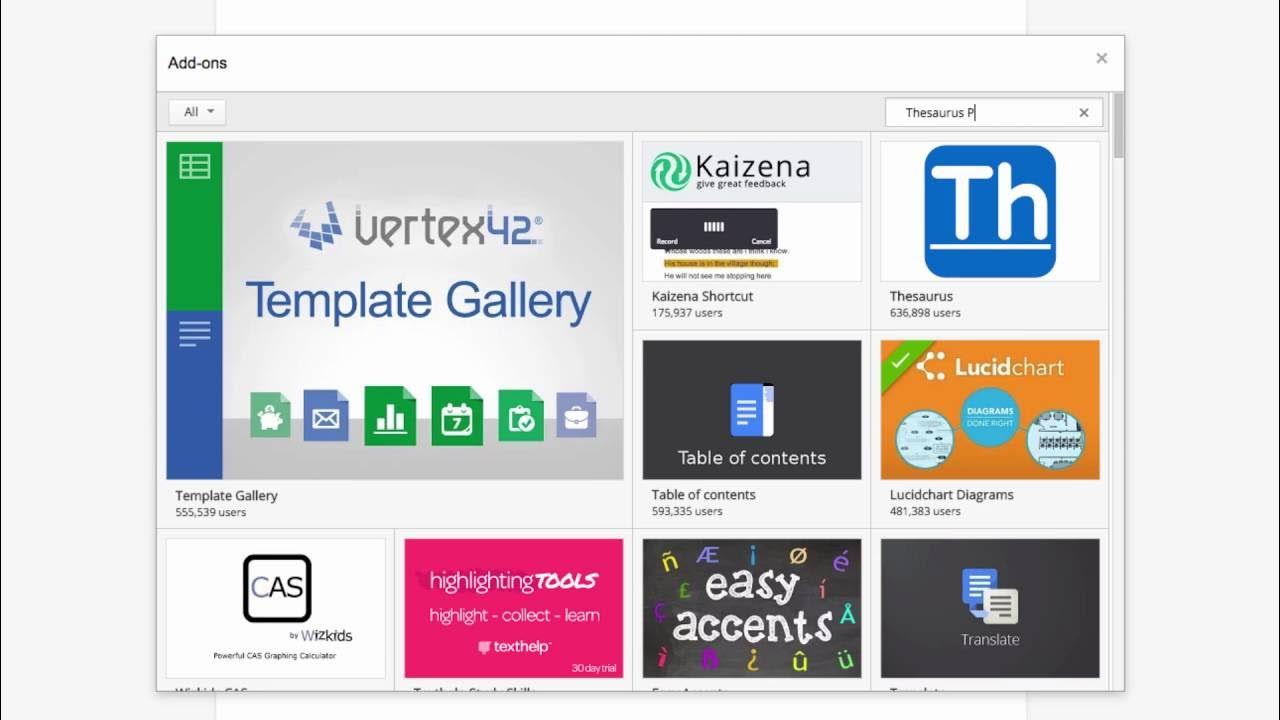
Task: Click the briefcase template icon
Action: (x=576, y=416)
